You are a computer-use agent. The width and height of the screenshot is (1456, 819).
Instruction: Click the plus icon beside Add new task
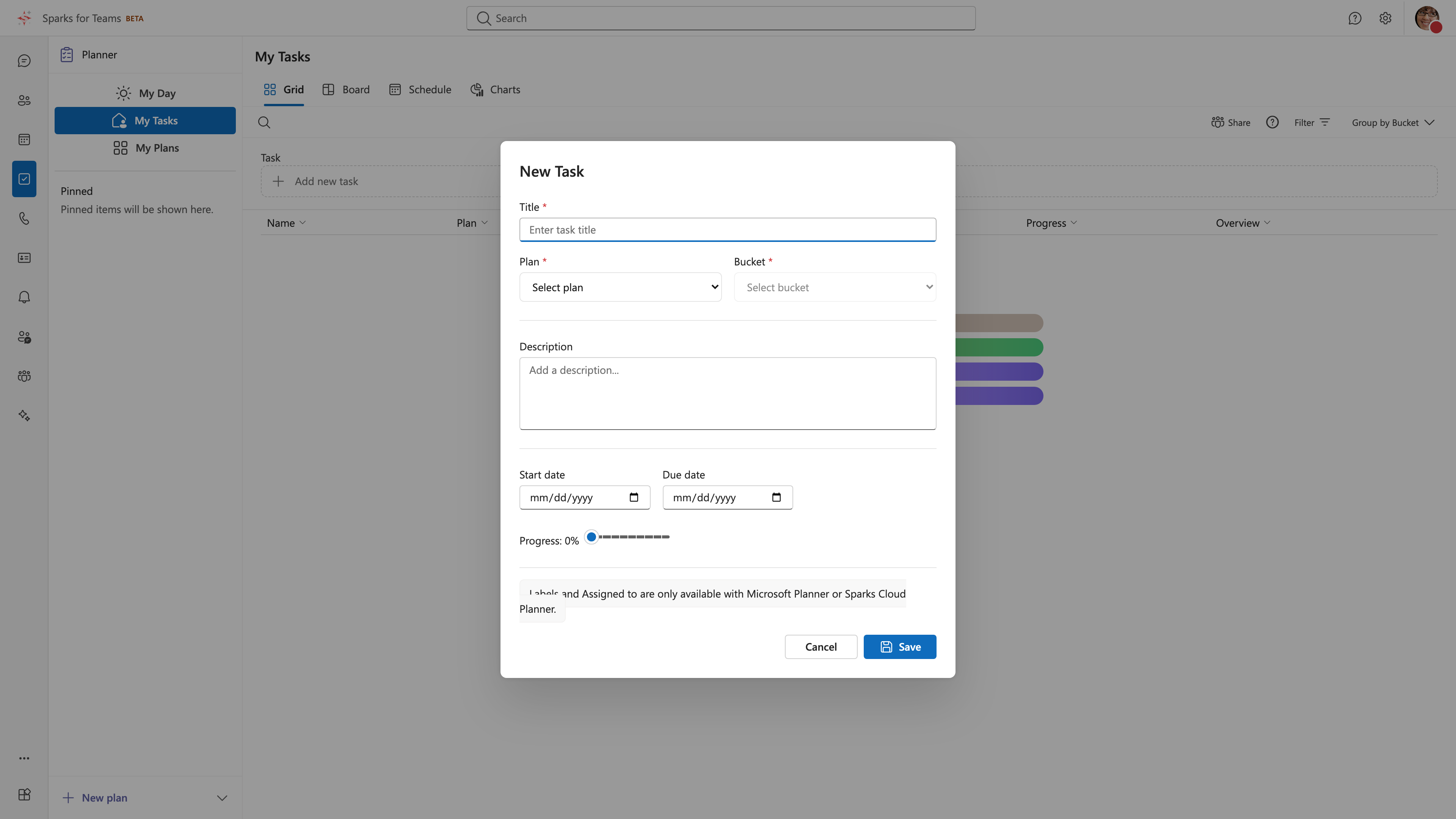pyautogui.click(x=278, y=182)
